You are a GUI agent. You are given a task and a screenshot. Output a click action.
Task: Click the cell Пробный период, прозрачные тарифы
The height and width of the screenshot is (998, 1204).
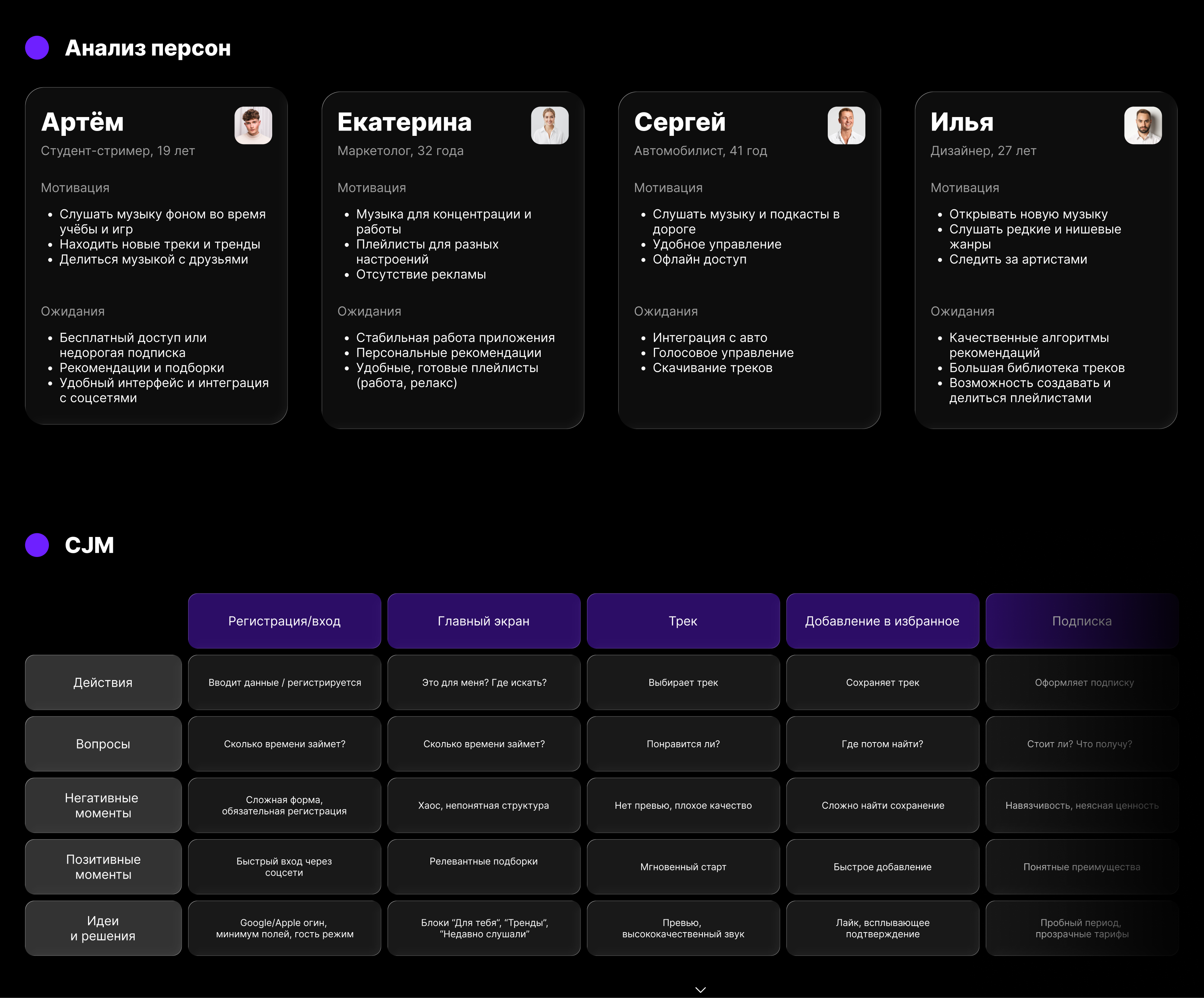pos(1082,928)
